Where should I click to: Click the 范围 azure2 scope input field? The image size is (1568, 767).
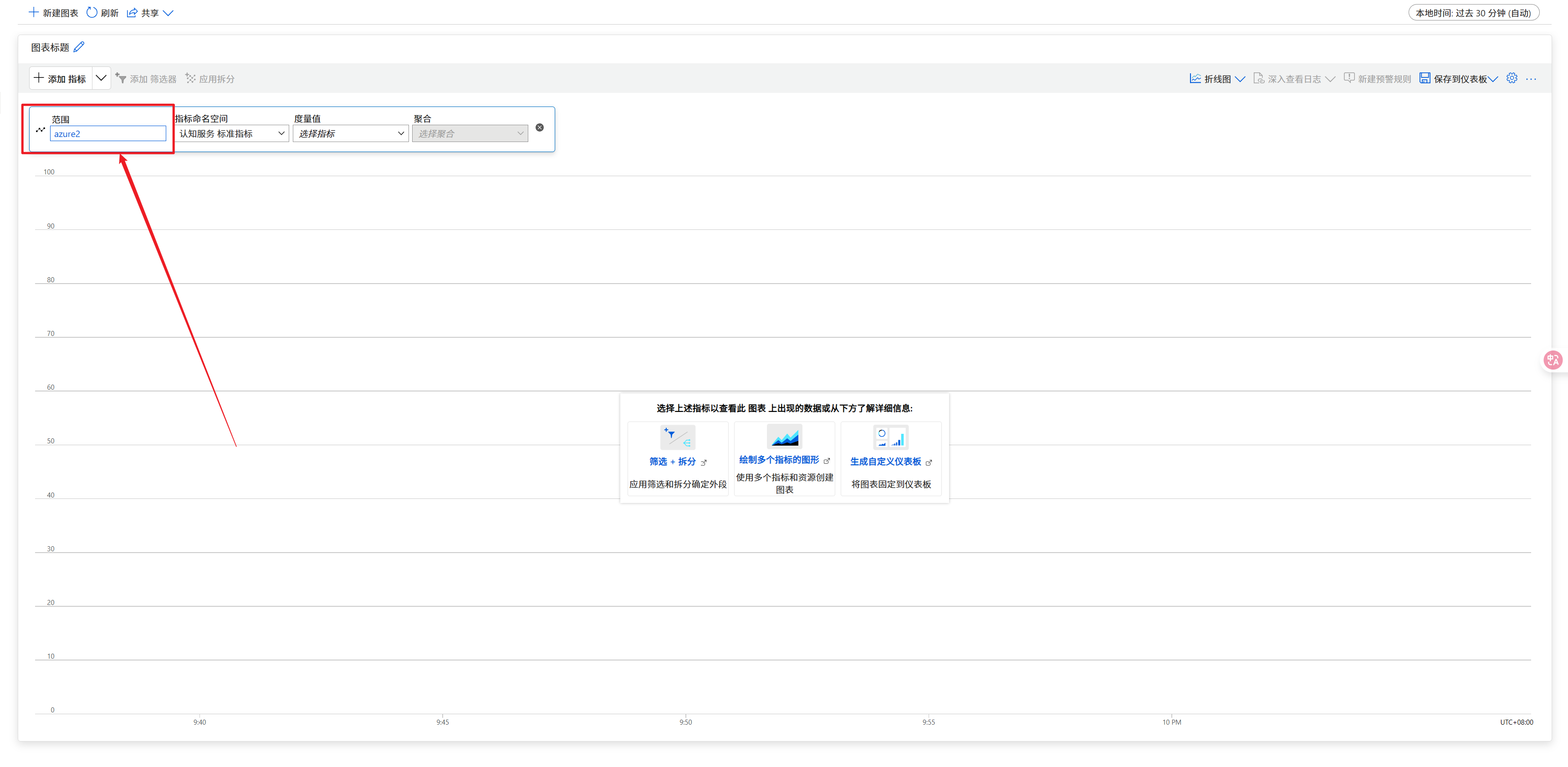108,134
